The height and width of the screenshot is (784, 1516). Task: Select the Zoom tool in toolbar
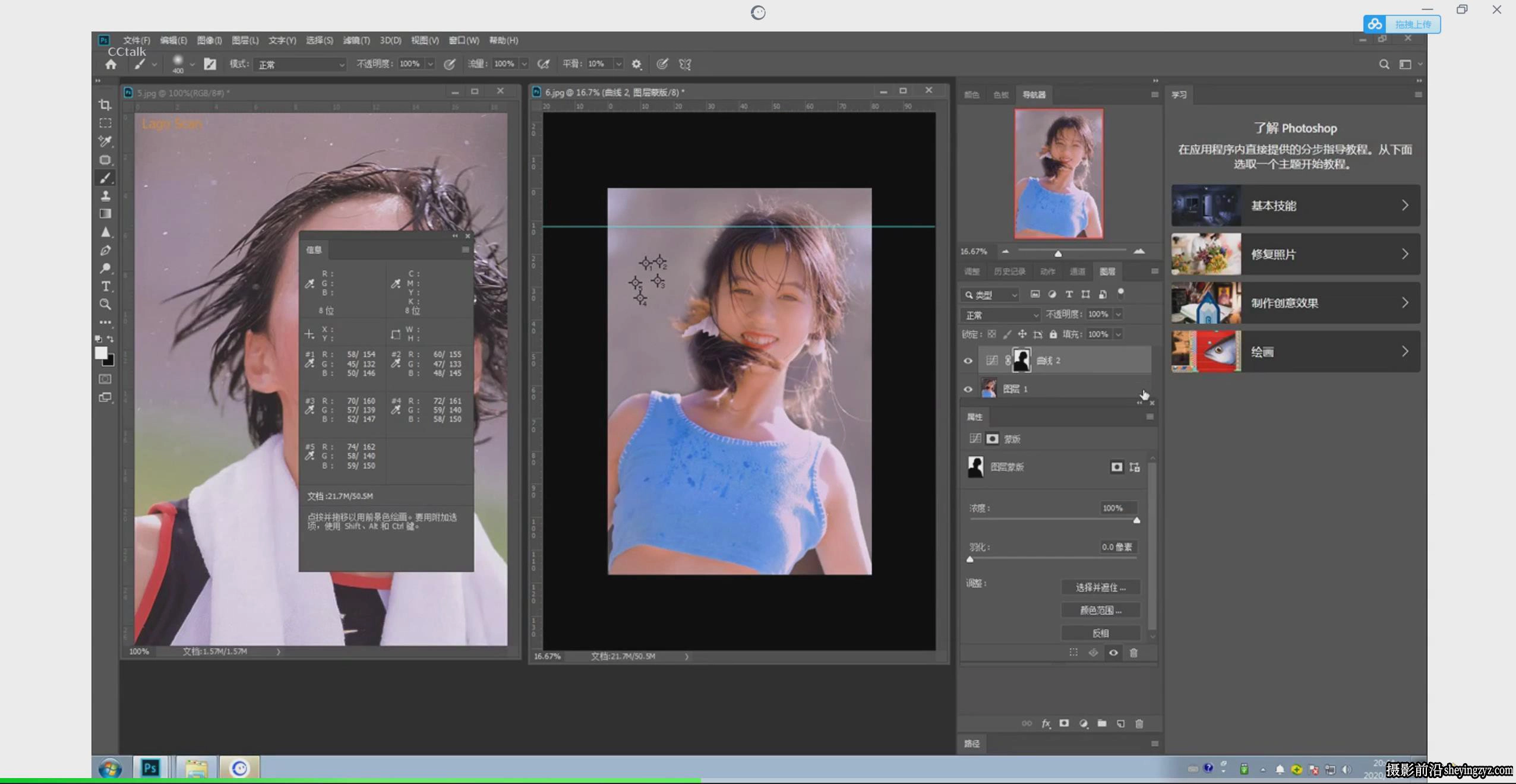tap(105, 304)
